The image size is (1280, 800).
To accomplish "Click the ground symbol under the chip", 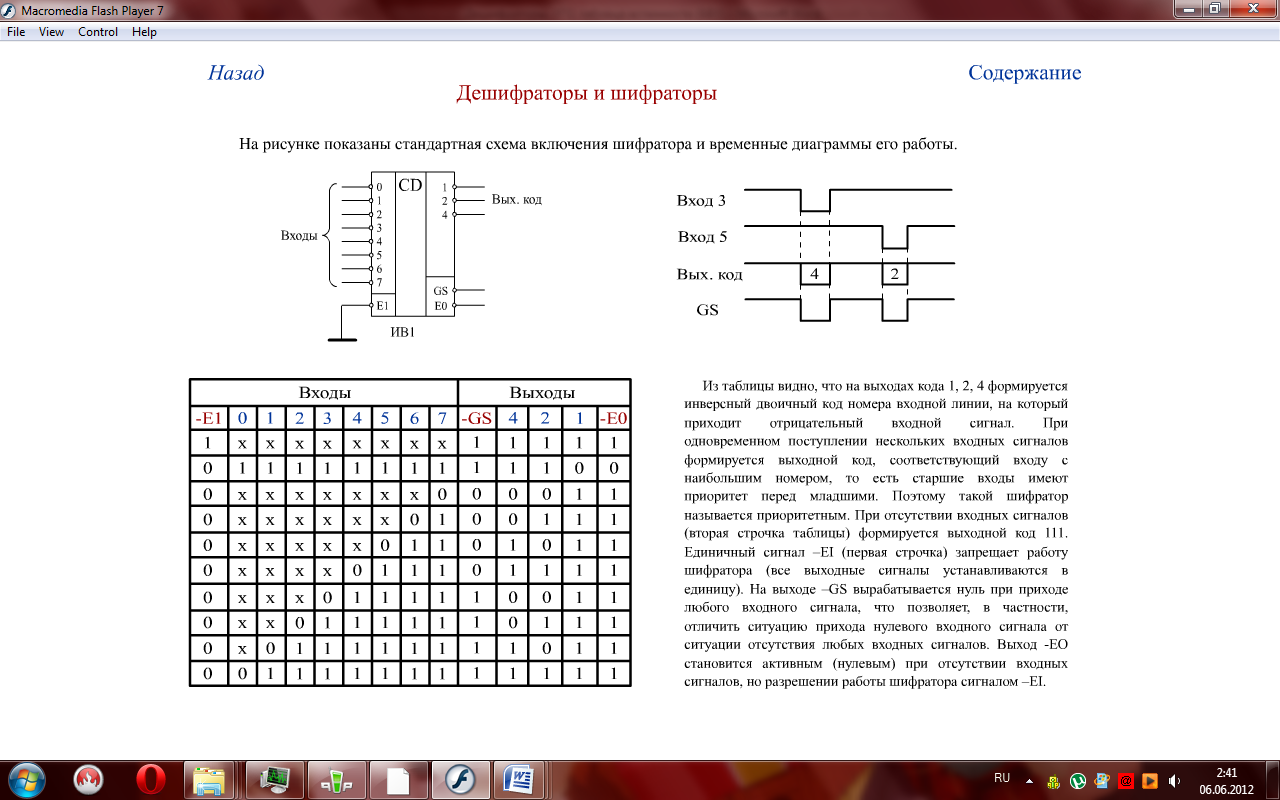I will point(342,338).
